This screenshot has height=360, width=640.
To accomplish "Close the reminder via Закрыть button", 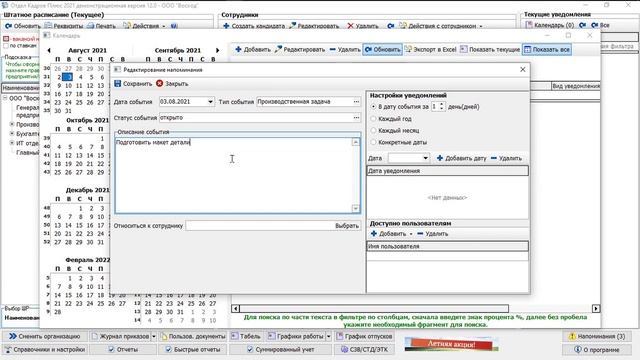I will point(172,84).
